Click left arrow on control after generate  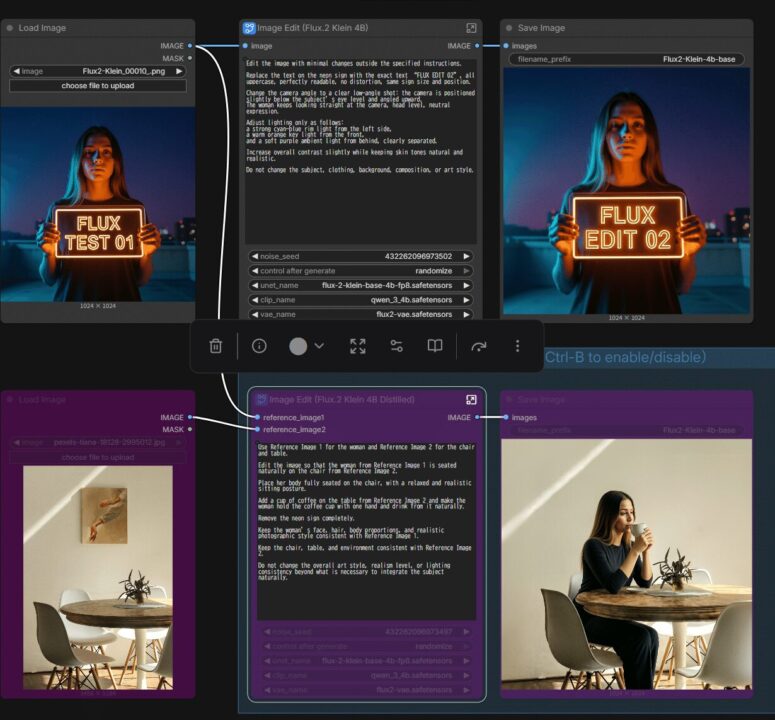point(255,271)
